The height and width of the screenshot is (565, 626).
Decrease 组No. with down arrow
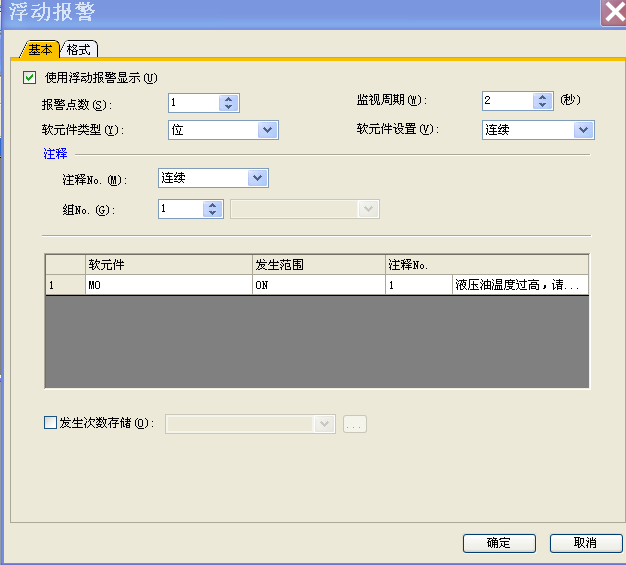[x=211, y=213]
